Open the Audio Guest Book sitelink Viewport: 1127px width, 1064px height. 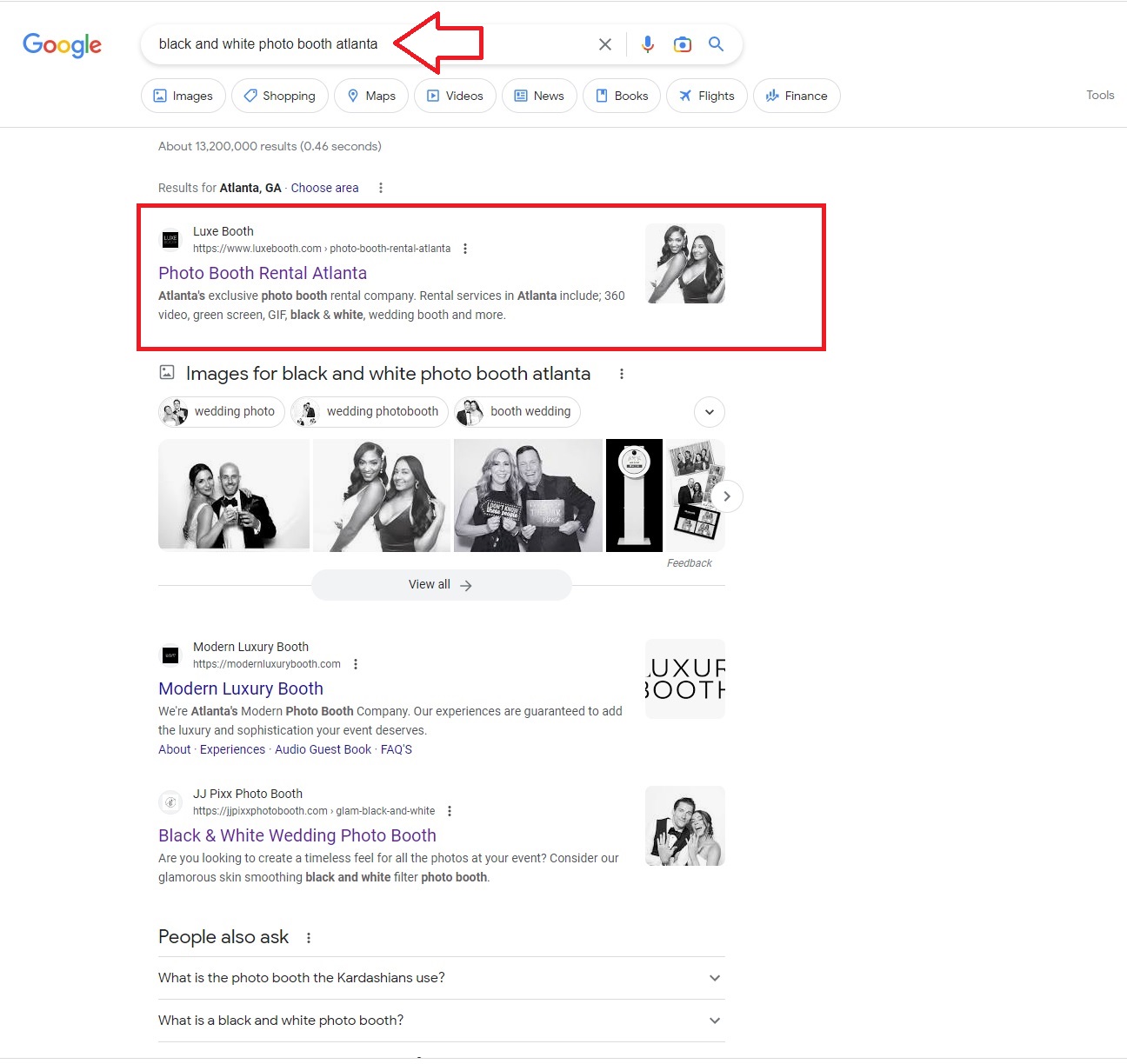coord(323,749)
